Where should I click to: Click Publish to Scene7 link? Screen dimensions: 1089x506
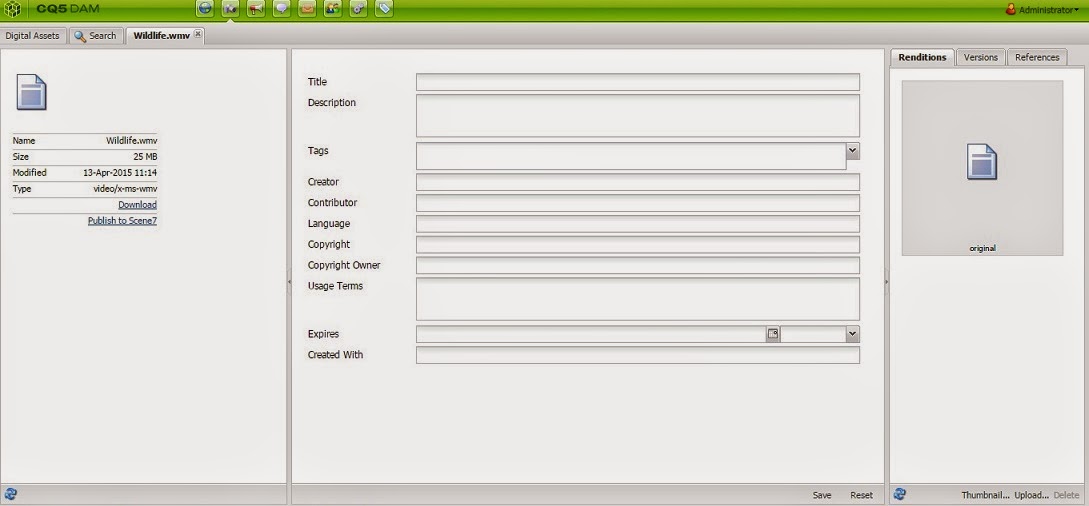click(x=122, y=221)
